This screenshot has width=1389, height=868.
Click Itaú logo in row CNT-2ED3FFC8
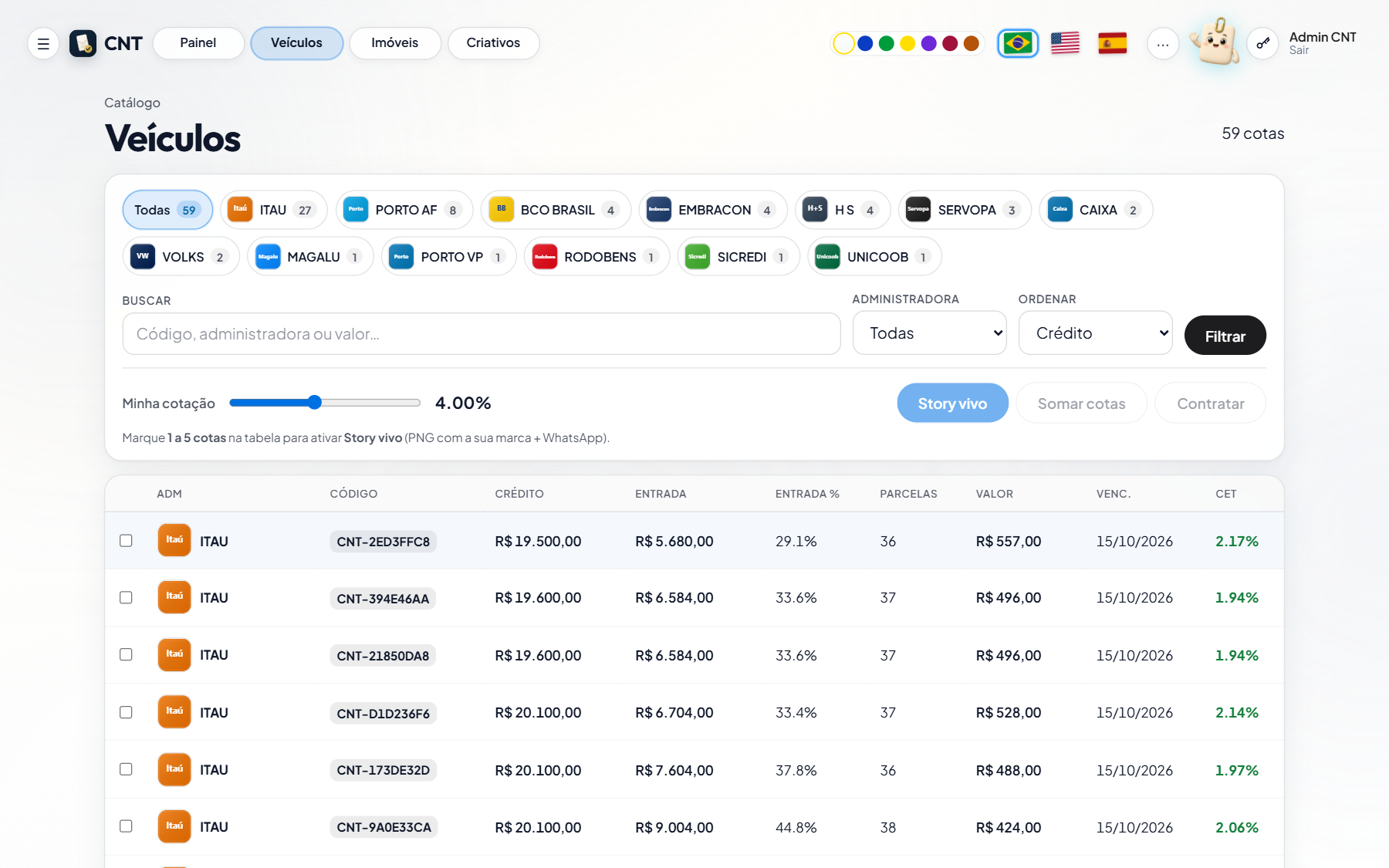tap(174, 540)
